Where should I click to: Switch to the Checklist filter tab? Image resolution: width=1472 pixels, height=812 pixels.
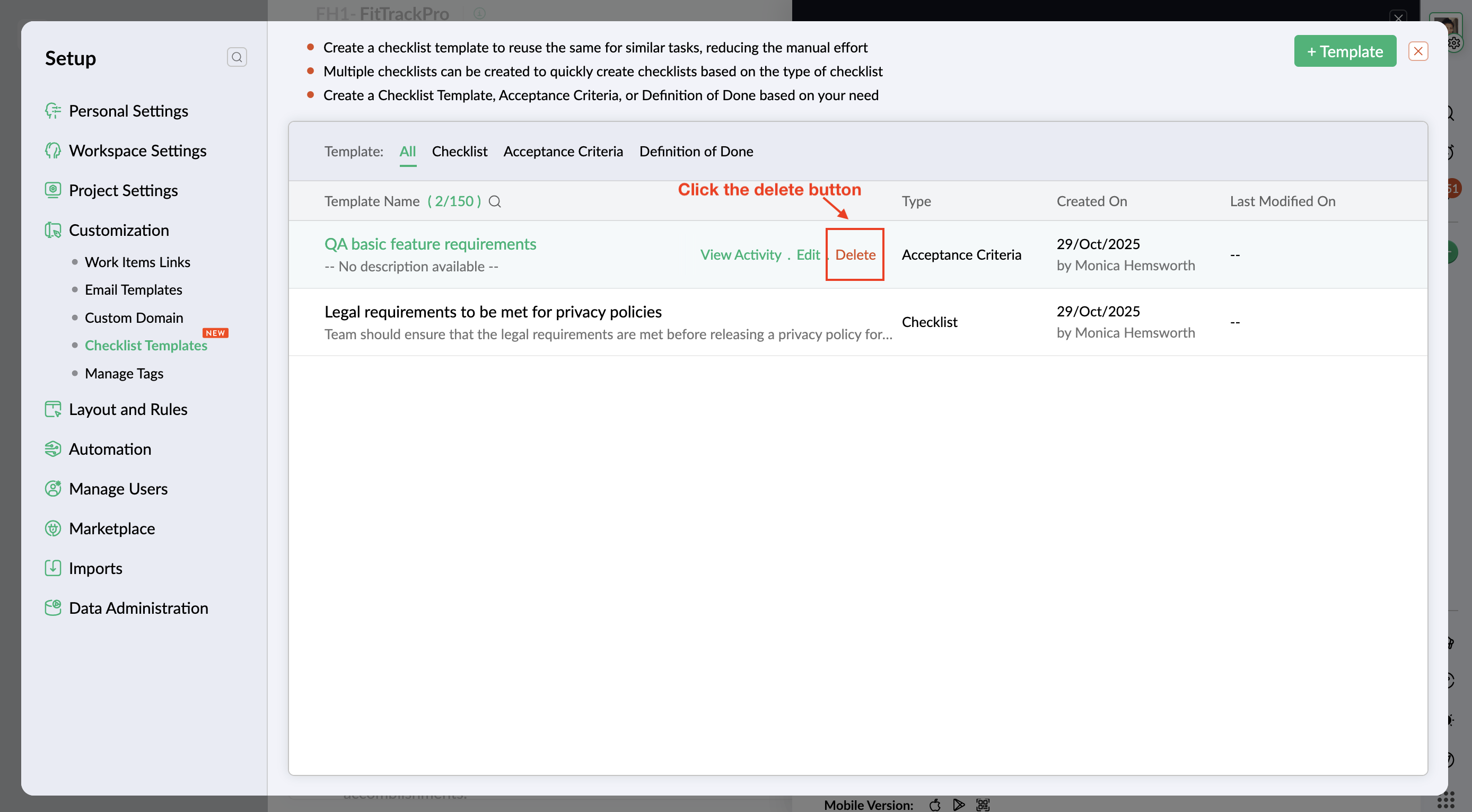tap(459, 151)
